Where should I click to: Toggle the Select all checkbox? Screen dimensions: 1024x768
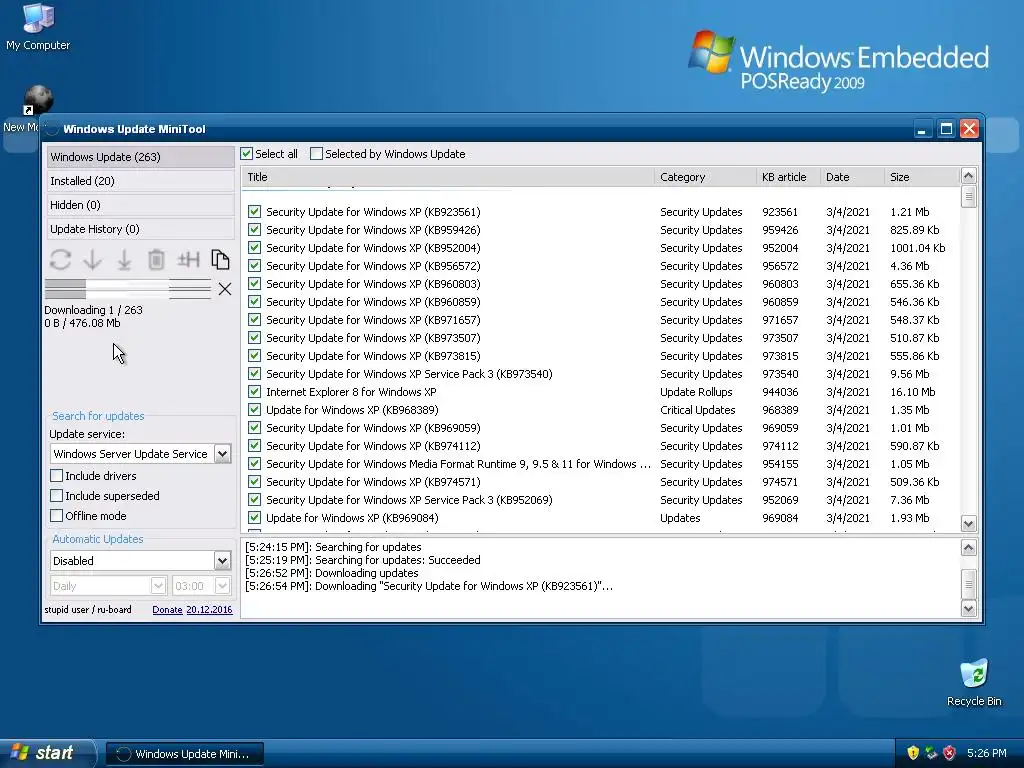click(246, 154)
